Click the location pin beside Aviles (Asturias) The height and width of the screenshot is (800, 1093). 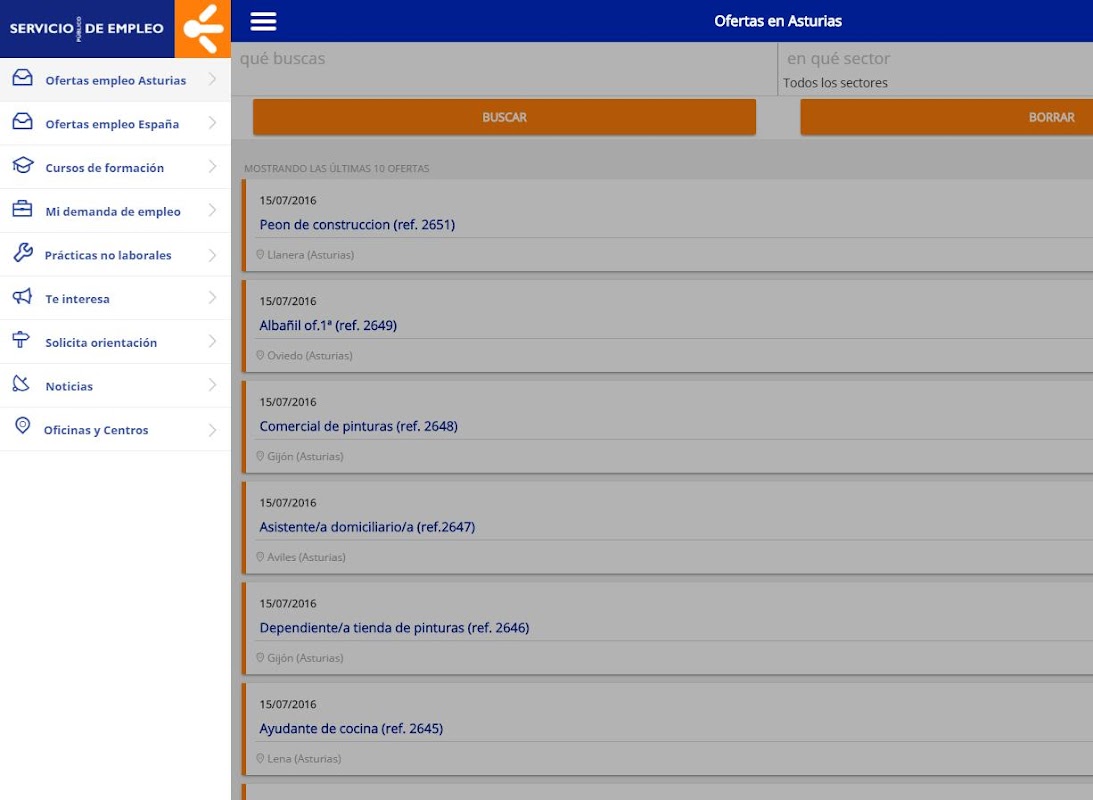point(260,557)
